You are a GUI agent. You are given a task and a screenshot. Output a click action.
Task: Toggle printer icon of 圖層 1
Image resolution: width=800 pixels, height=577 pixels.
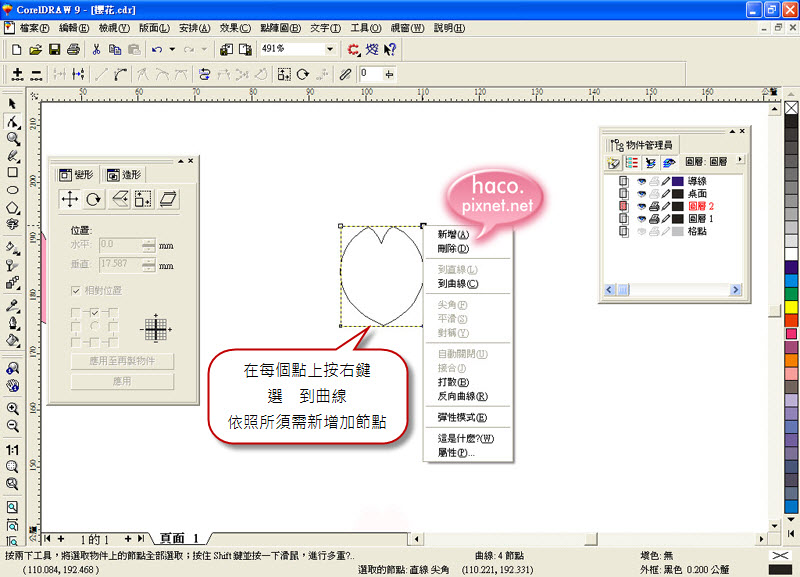pyautogui.click(x=654, y=219)
